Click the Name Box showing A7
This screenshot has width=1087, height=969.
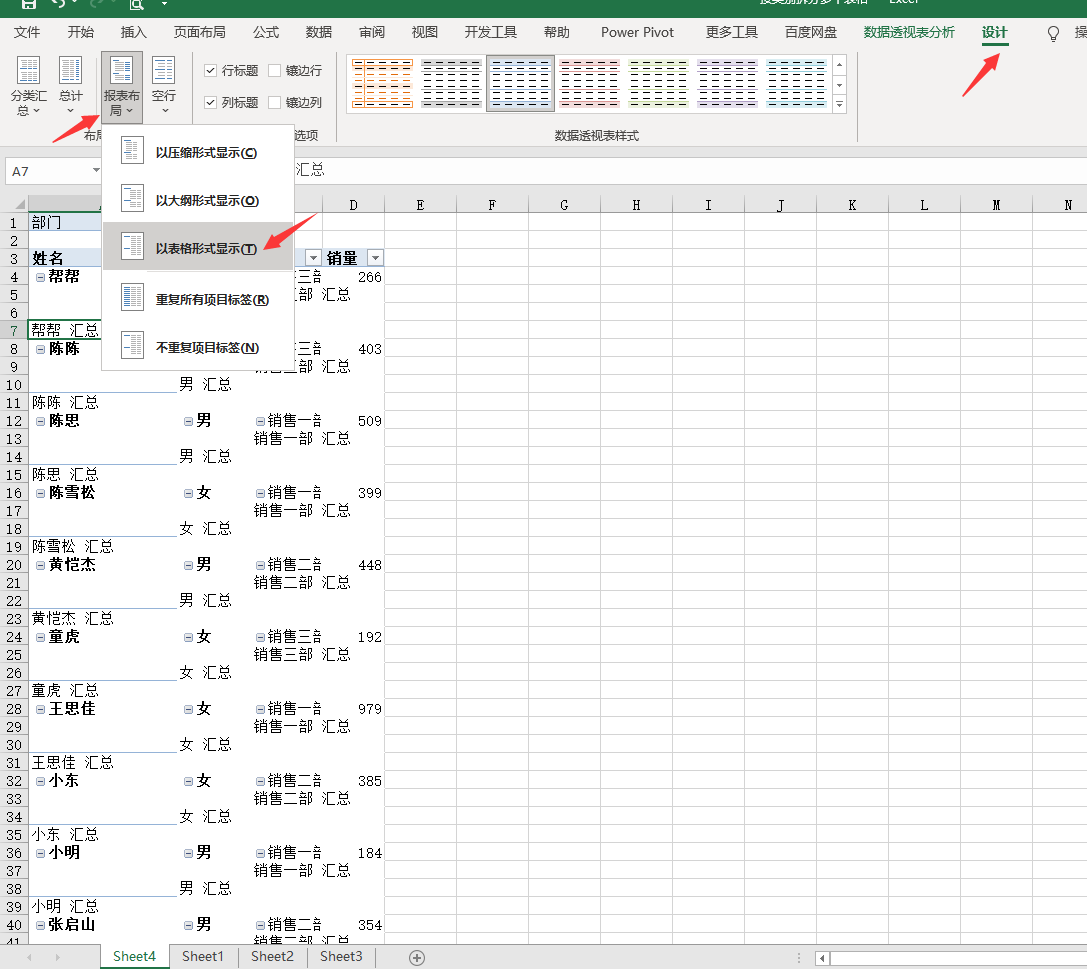tap(47, 171)
